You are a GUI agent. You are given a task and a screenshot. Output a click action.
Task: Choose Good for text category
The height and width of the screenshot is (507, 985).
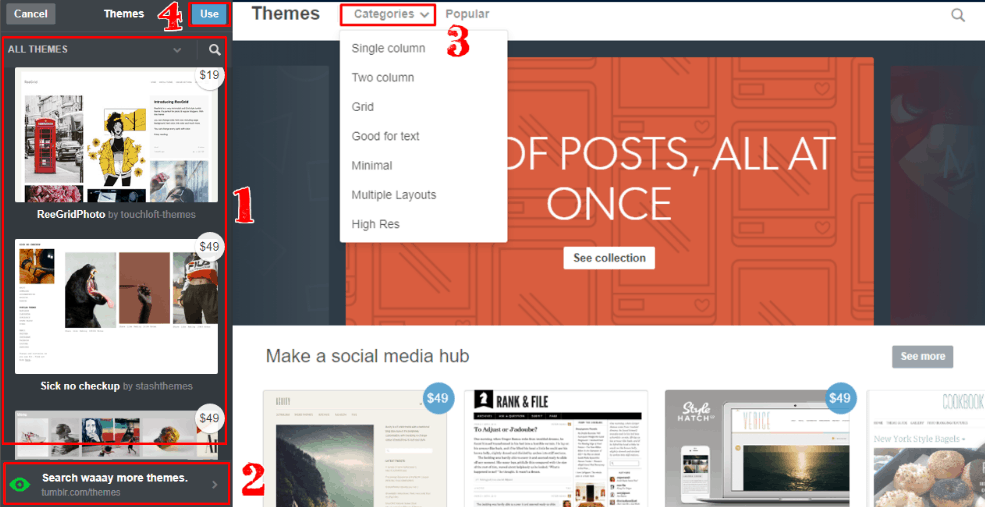385,136
